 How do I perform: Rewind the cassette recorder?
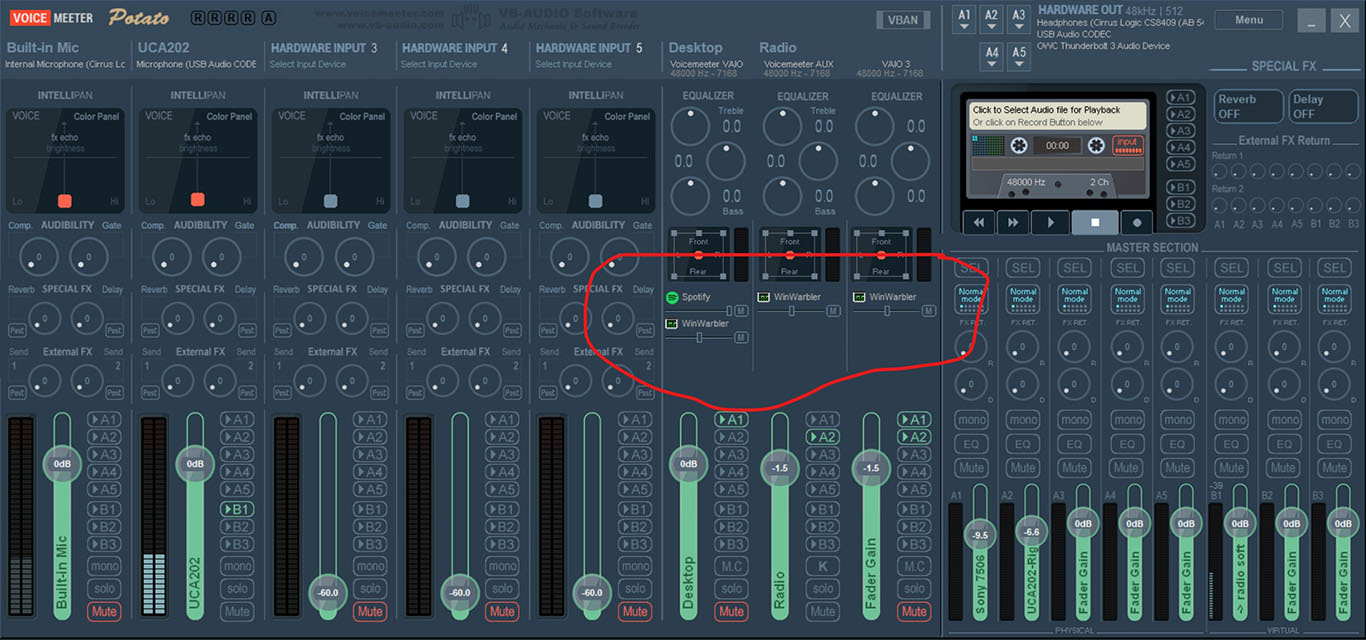pyautogui.click(x=979, y=222)
